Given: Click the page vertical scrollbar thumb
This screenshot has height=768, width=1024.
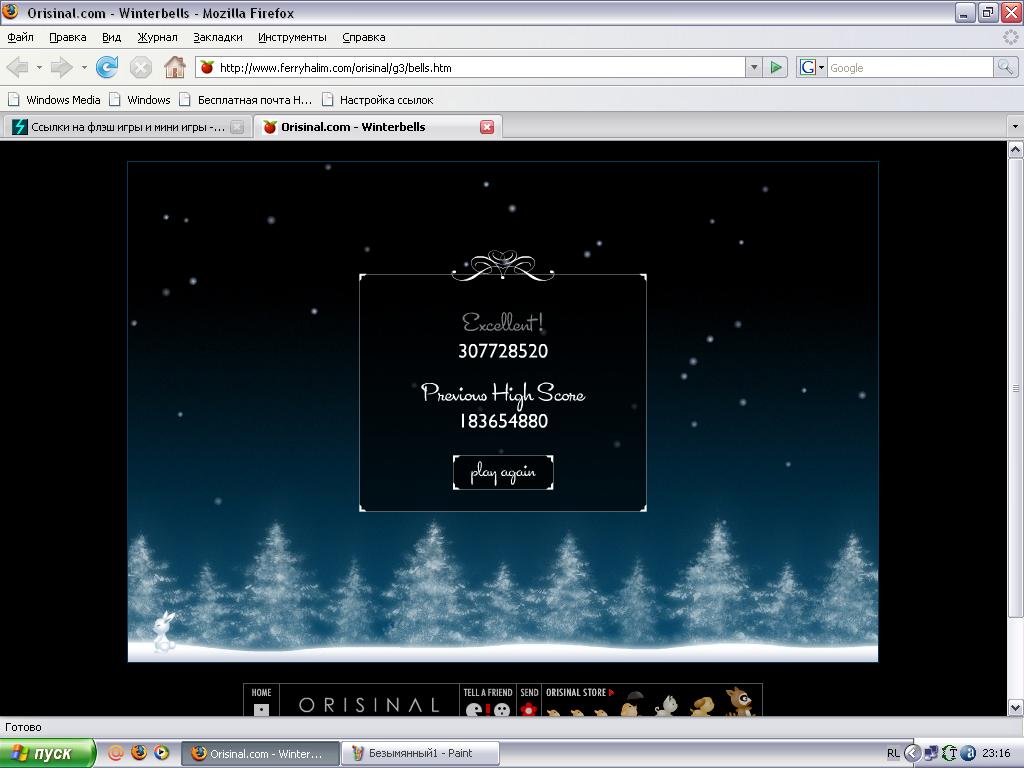Looking at the screenshot, I should pyautogui.click(x=1015, y=388).
